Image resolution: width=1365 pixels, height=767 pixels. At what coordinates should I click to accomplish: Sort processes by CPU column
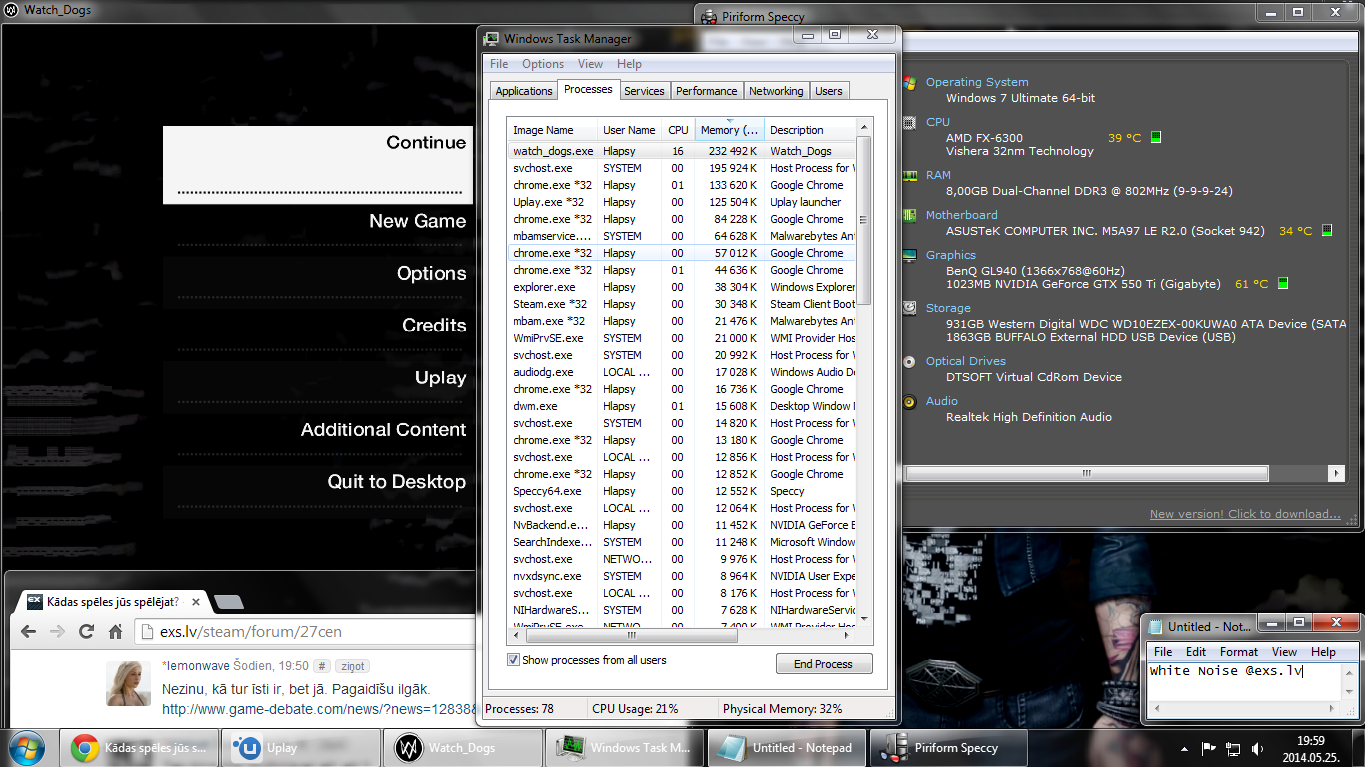click(x=679, y=130)
